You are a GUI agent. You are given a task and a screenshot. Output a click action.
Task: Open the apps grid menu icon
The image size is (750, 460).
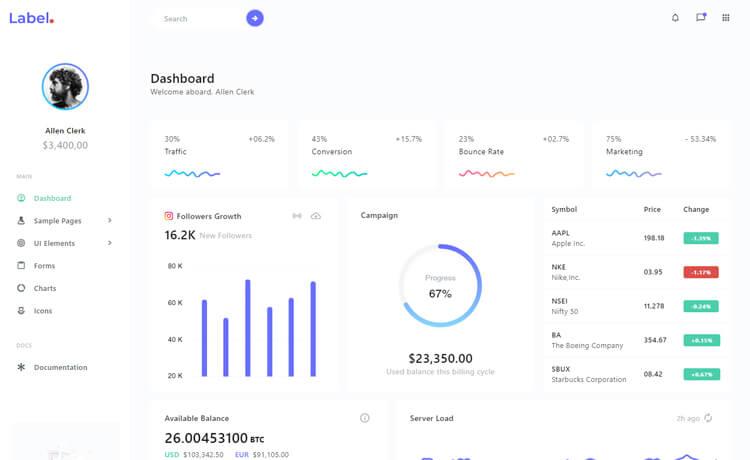(726, 18)
